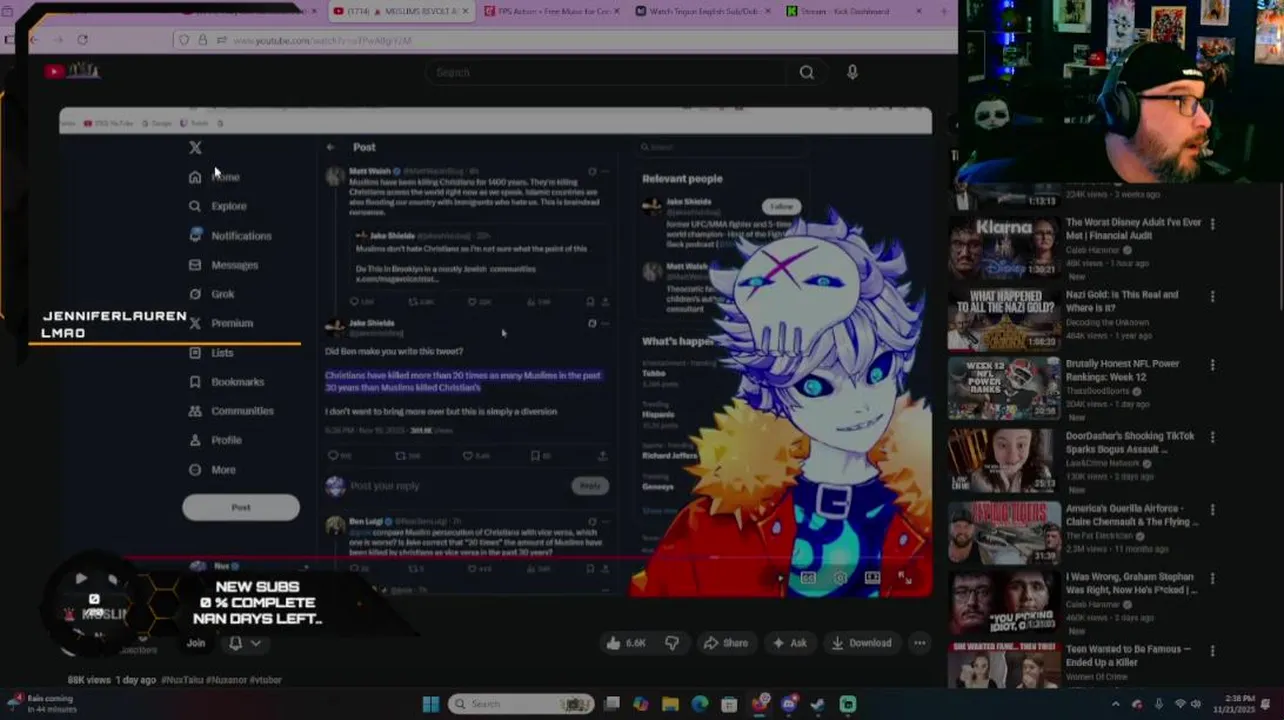
Task: Click the Download button
Action: click(861, 643)
